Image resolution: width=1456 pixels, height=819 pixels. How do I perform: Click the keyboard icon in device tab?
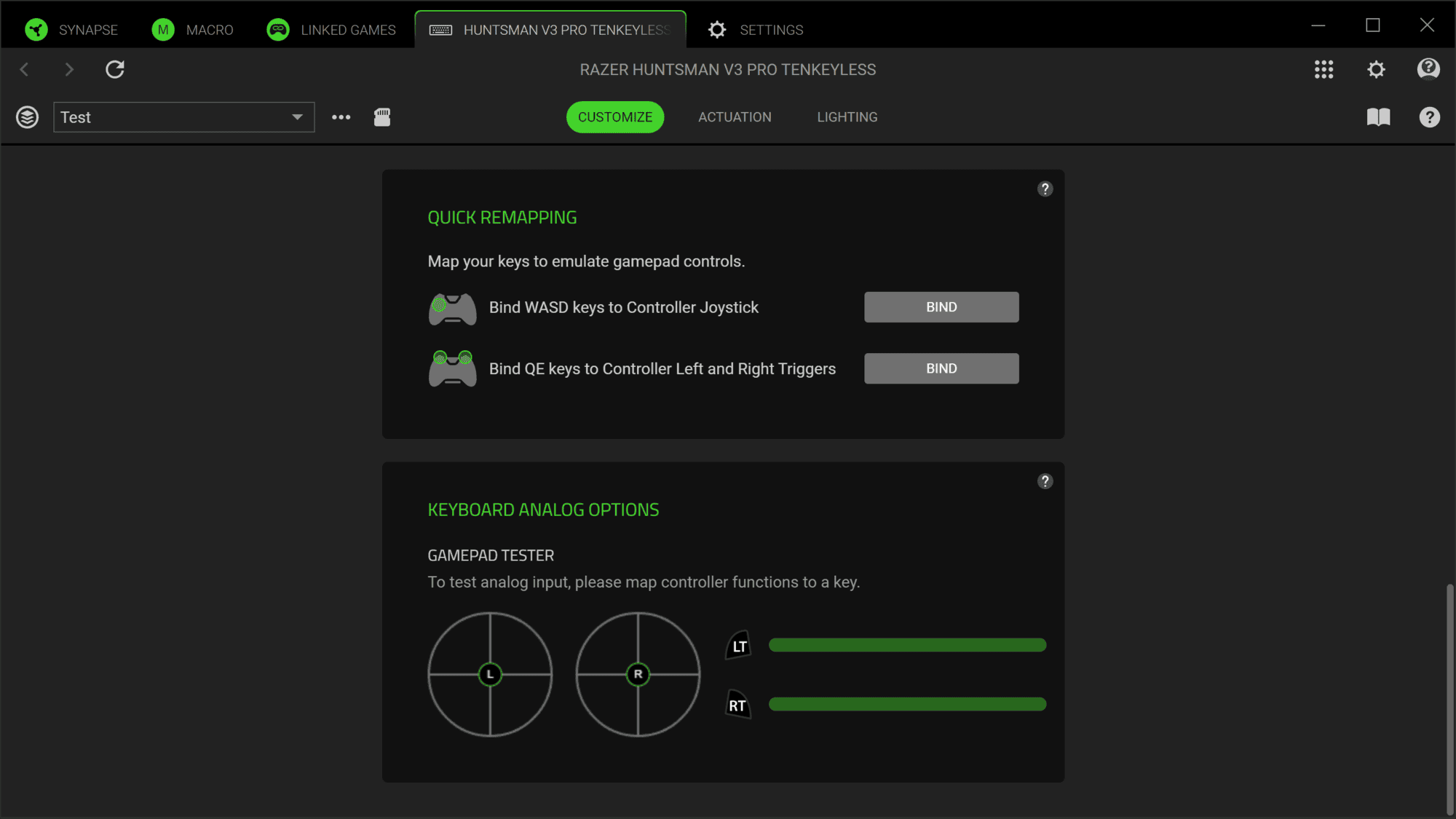440,30
